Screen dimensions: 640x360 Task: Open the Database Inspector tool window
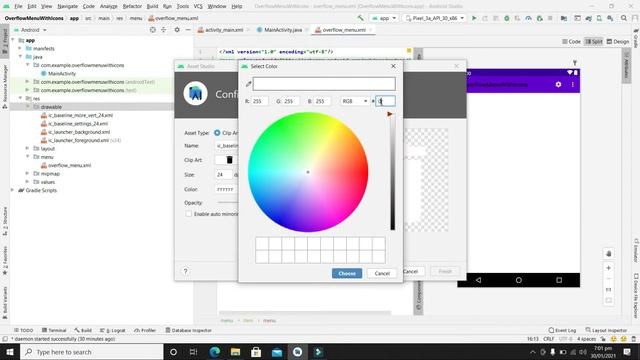pyautogui.click(x=188, y=330)
